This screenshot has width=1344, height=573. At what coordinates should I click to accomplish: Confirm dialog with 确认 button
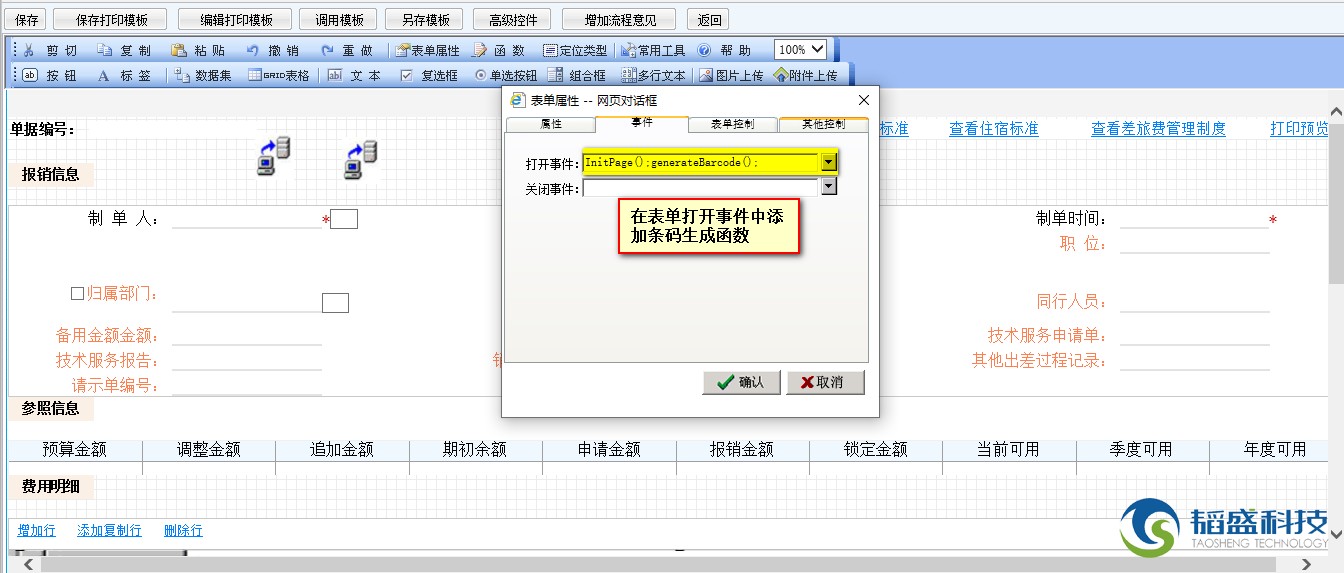click(740, 382)
